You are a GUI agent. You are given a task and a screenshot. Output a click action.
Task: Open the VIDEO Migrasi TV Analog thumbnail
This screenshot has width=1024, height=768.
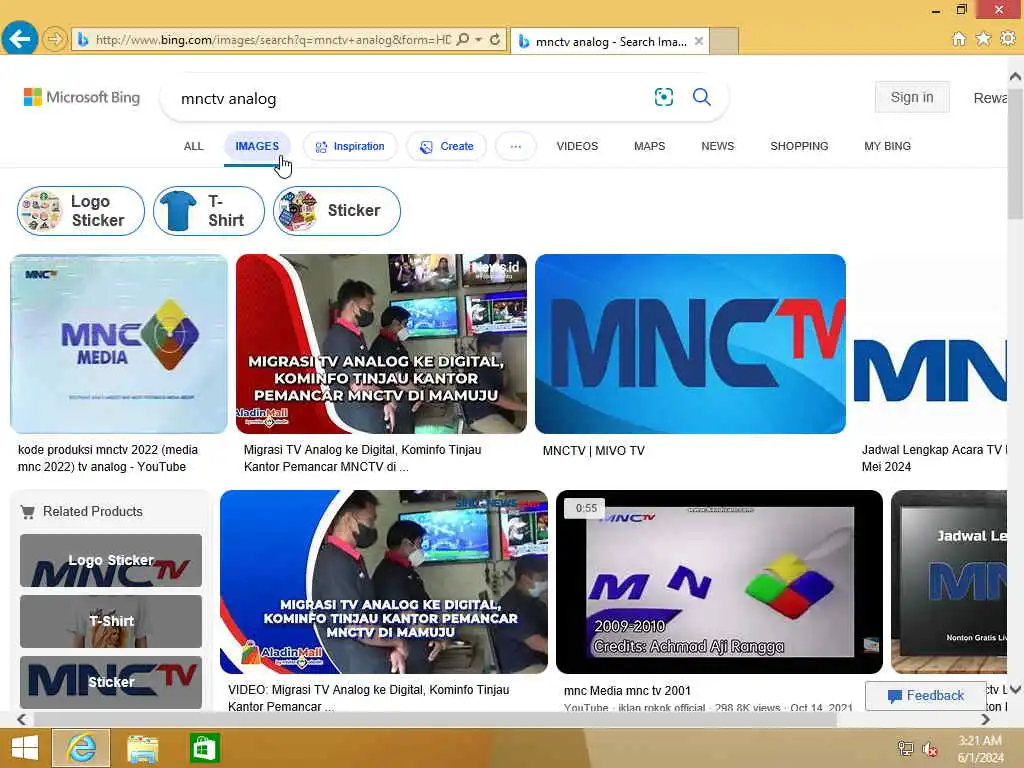[384, 582]
